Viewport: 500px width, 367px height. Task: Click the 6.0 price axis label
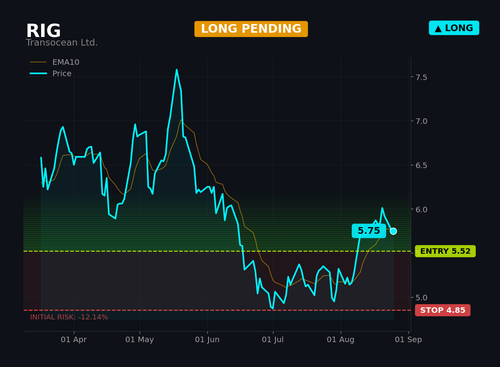(421, 209)
